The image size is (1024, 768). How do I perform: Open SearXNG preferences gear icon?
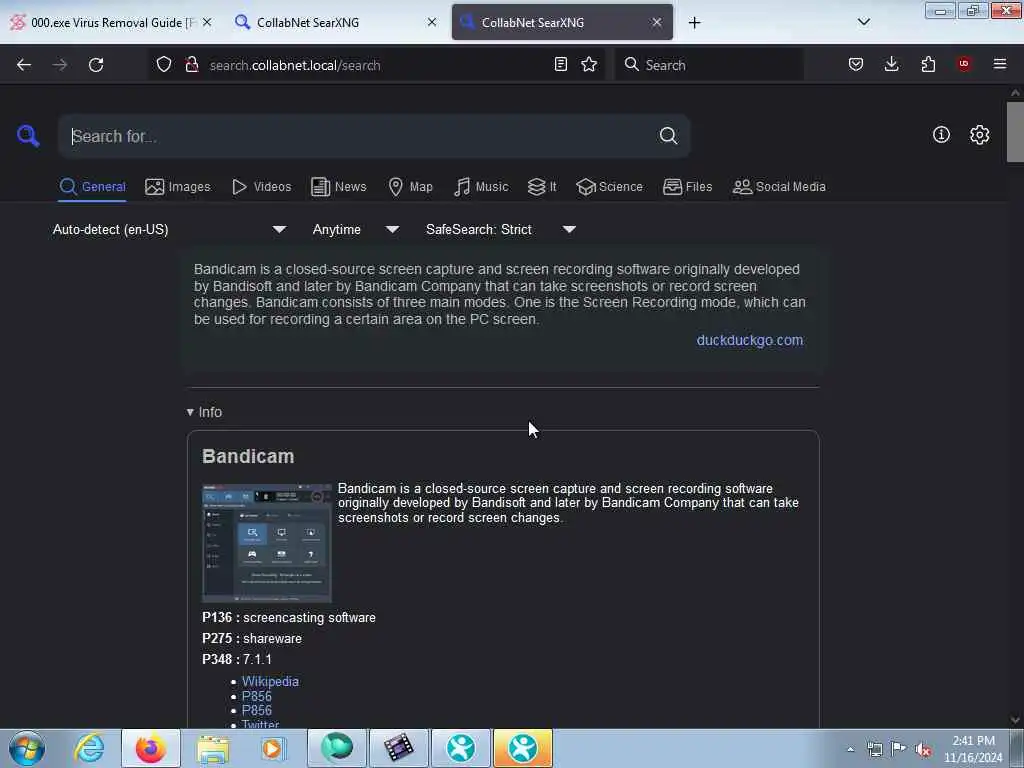click(x=979, y=135)
